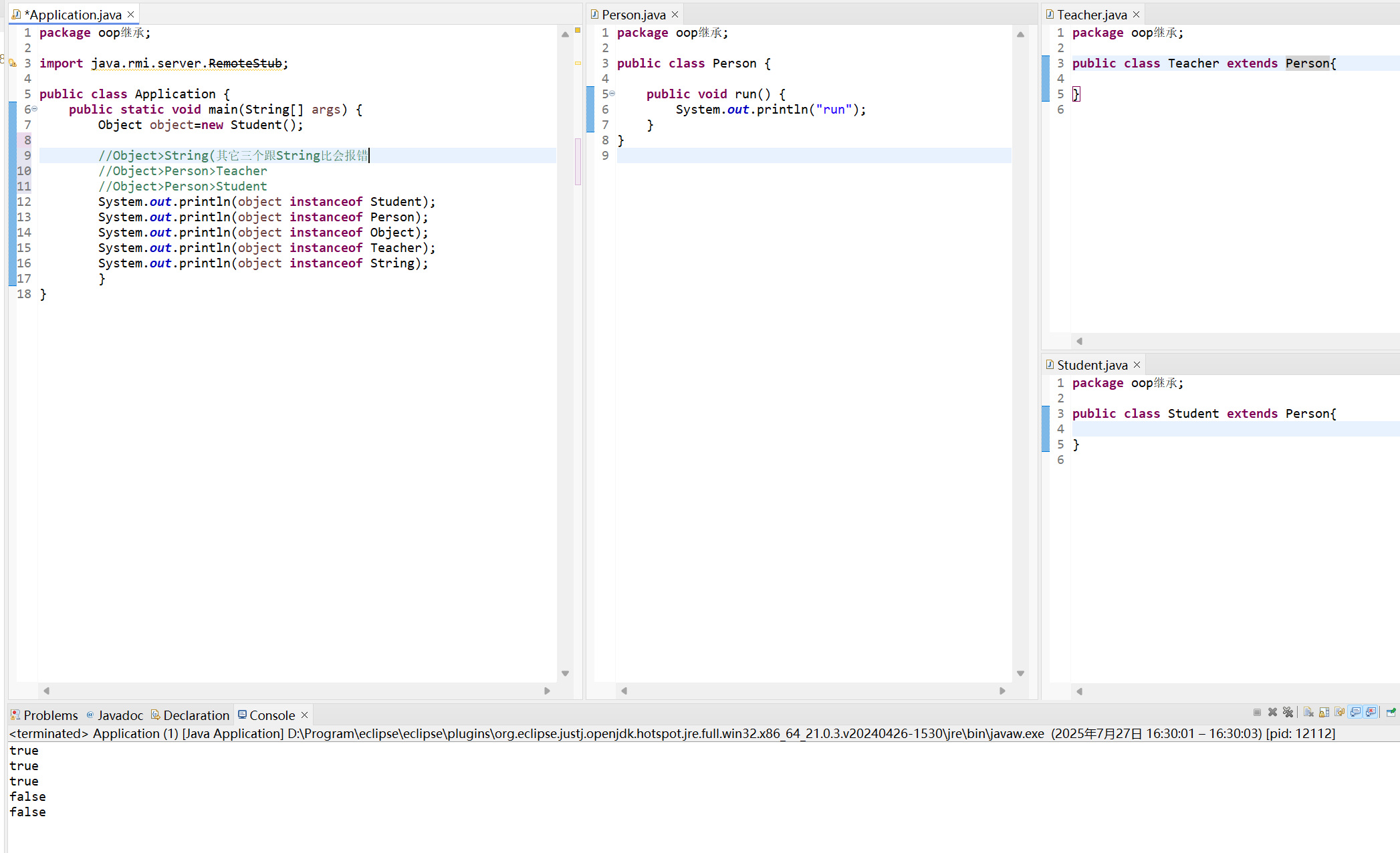The width and height of the screenshot is (1400, 853).
Task: Close the Console view tab
Action: pyautogui.click(x=304, y=715)
